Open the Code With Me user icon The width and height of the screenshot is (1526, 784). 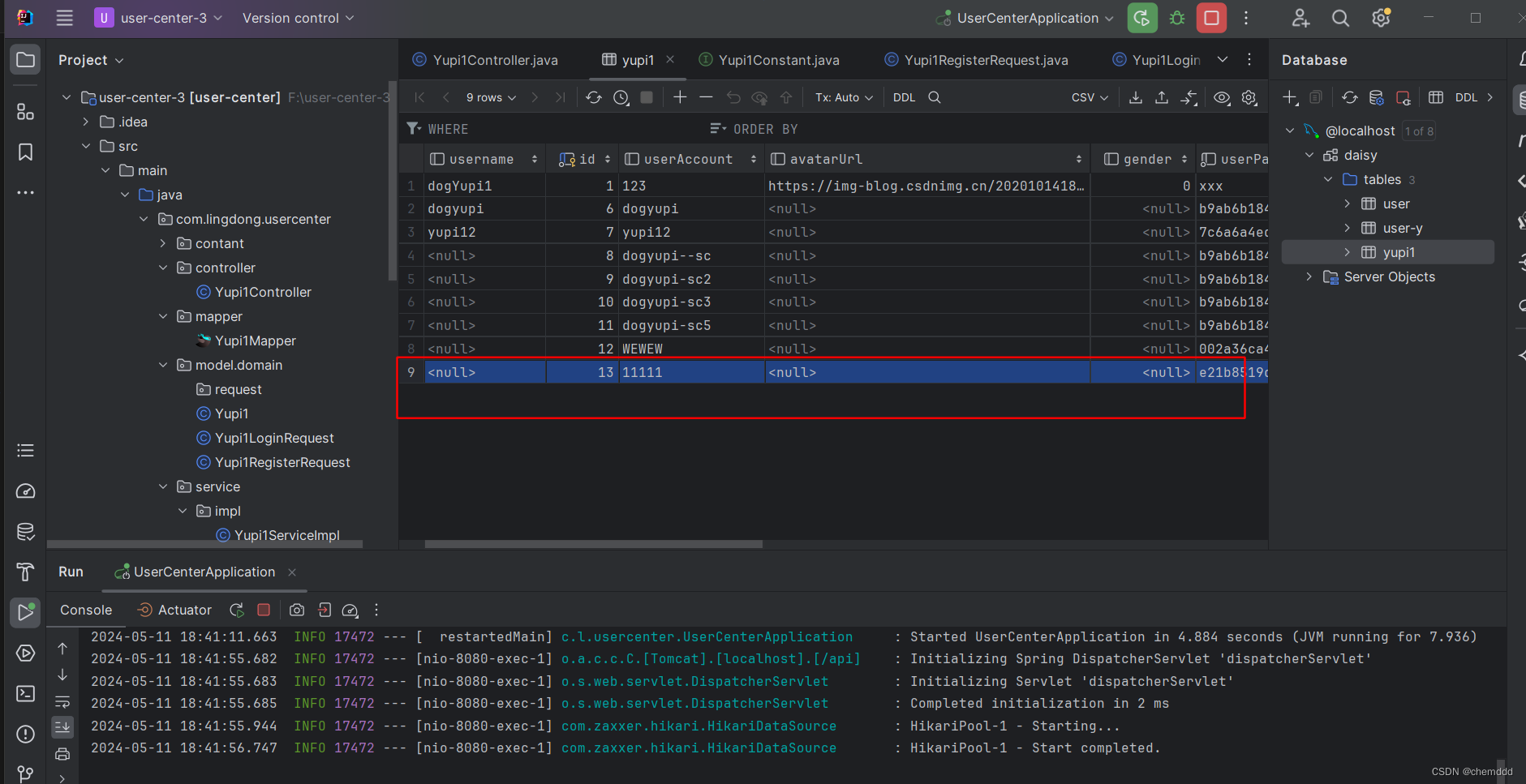1300,18
